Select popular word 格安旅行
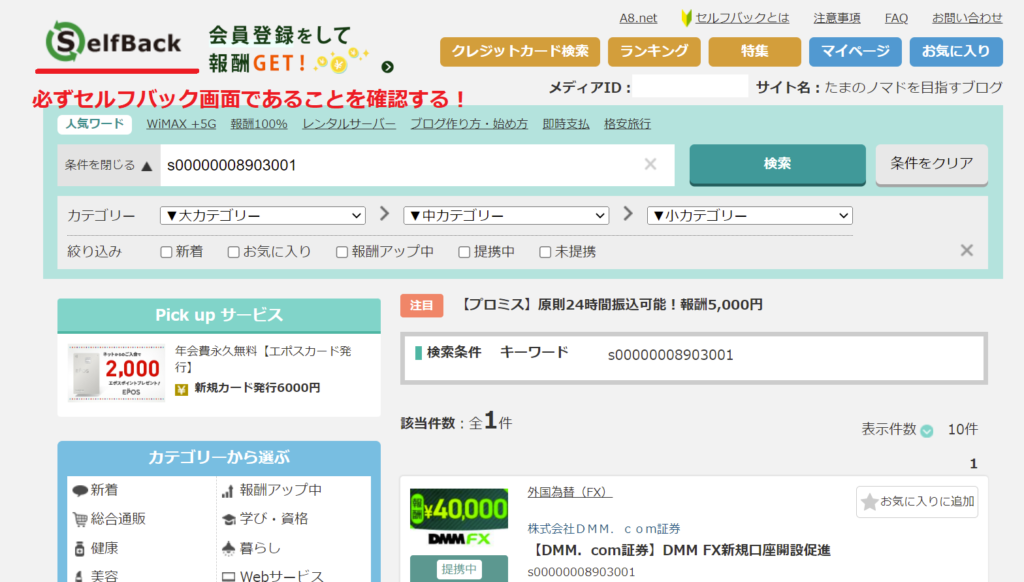The image size is (1024, 582). pos(627,124)
